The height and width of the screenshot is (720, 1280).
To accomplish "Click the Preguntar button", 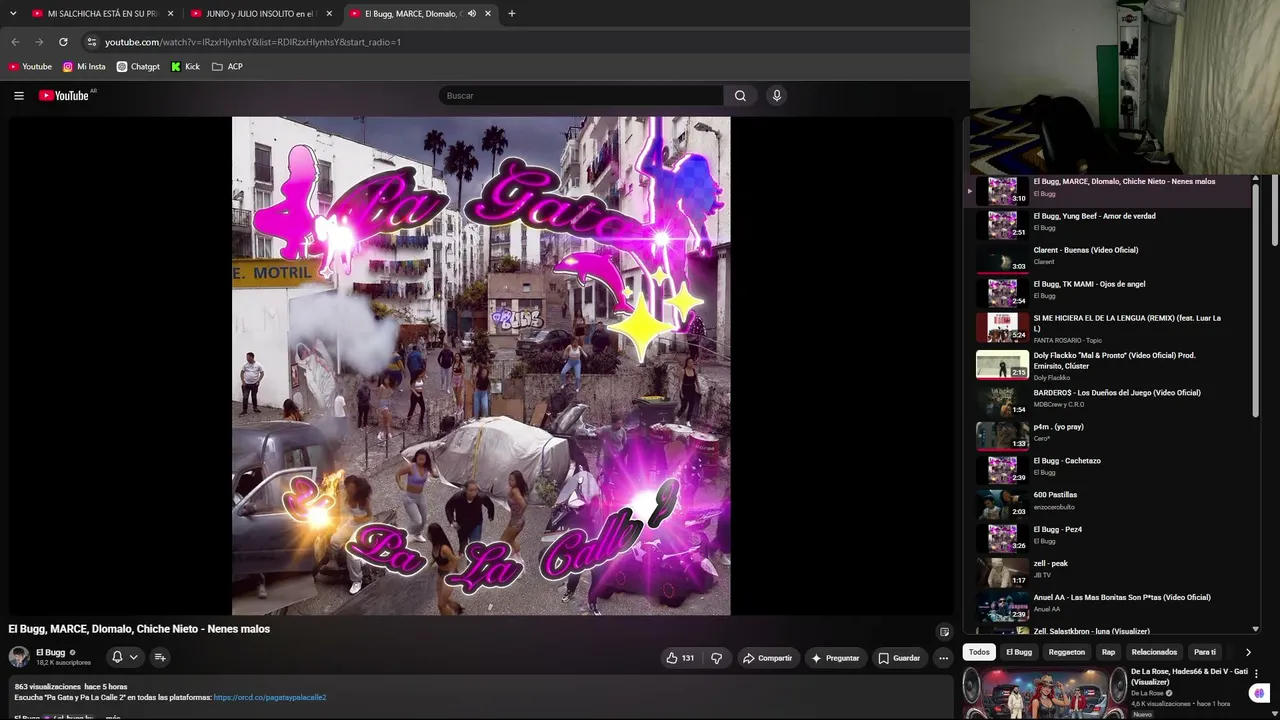I will click(x=835, y=658).
